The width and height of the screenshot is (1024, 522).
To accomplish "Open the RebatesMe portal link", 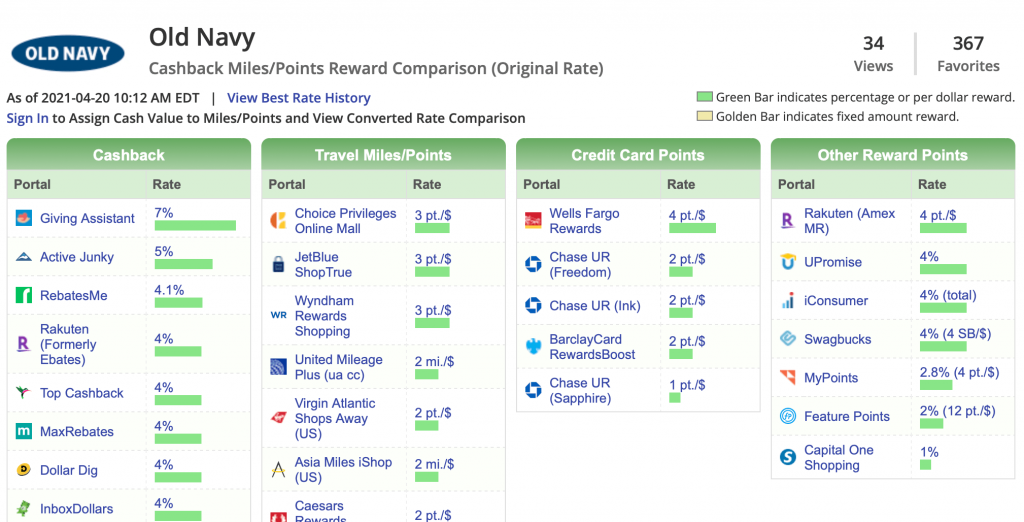I will (73, 295).
